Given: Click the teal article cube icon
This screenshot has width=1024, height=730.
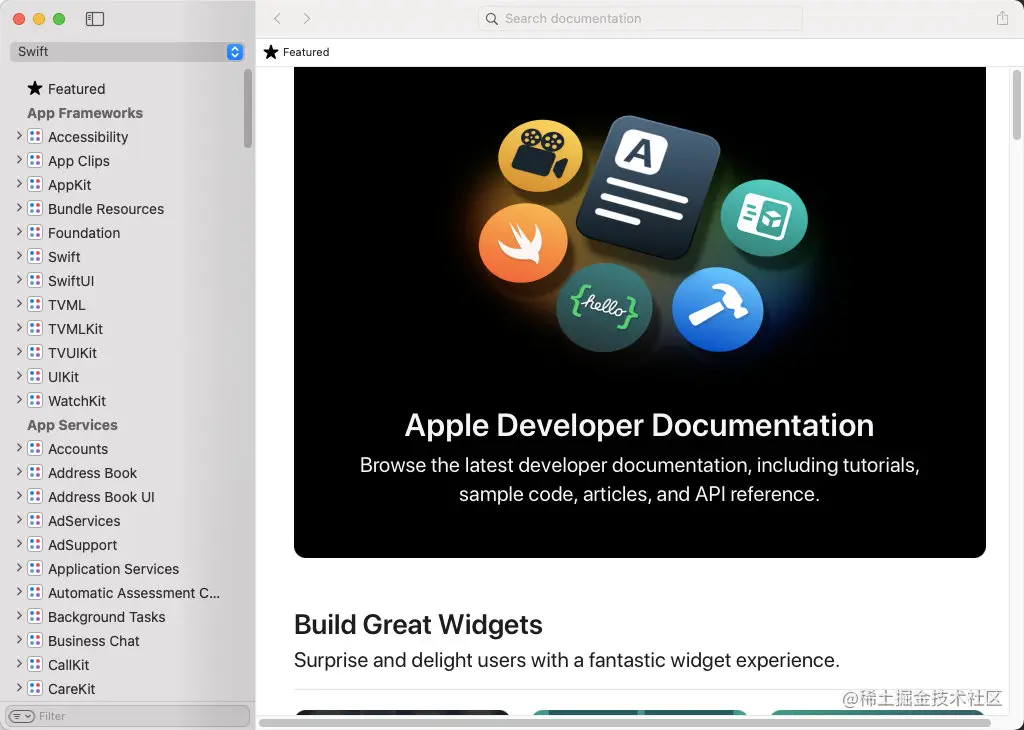Looking at the screenshot, I should coord(764,217).
